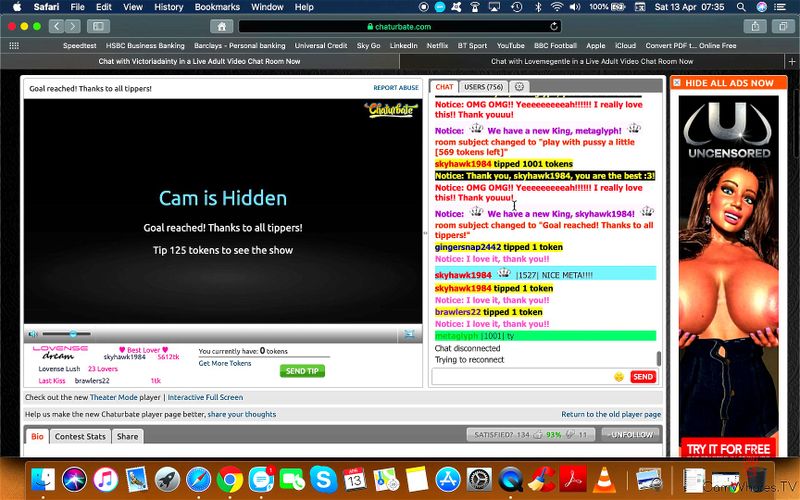Click the REPORT ABUSE link
Screen dimensions: 800x500
pyautogui.click(x=396, y=88)
